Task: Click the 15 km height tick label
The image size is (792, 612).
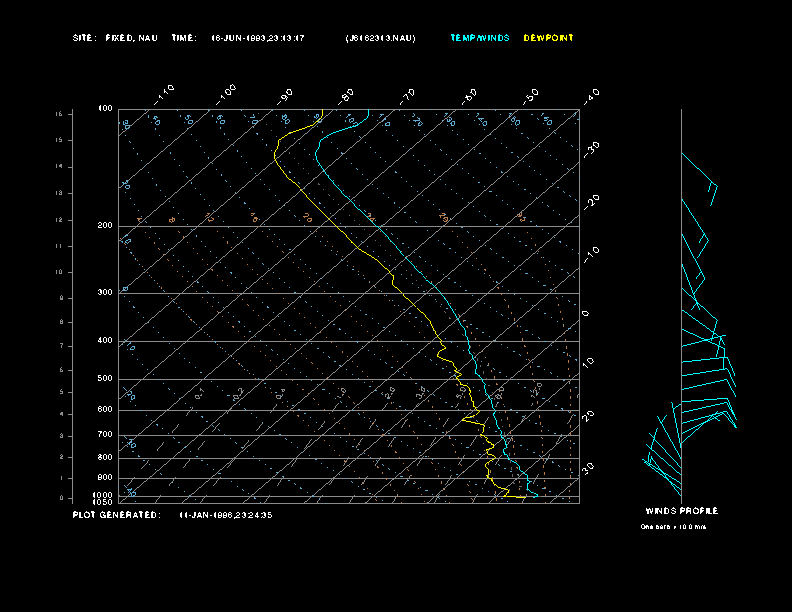Action: tap(59, 114)
